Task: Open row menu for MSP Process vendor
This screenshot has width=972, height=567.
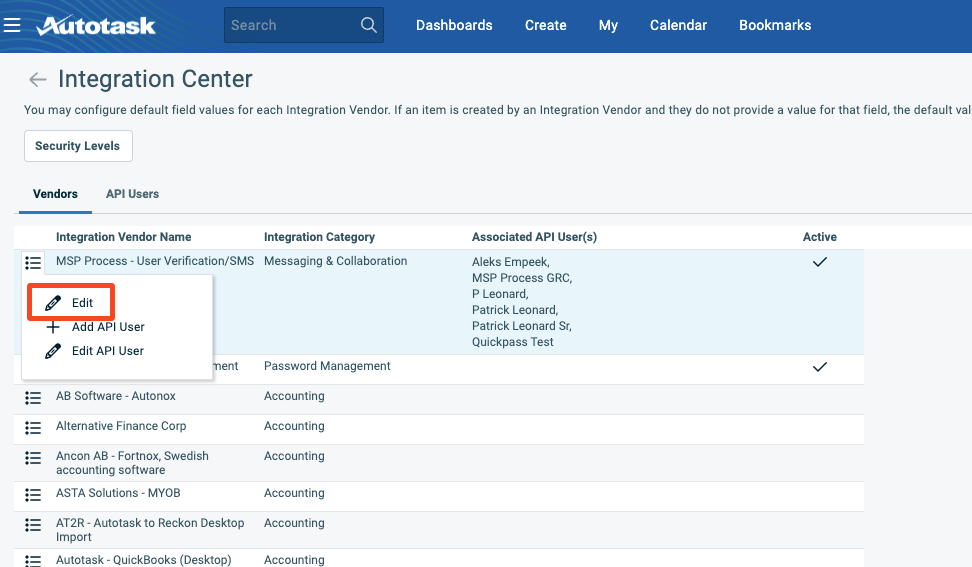Action: tap(33, 263)
